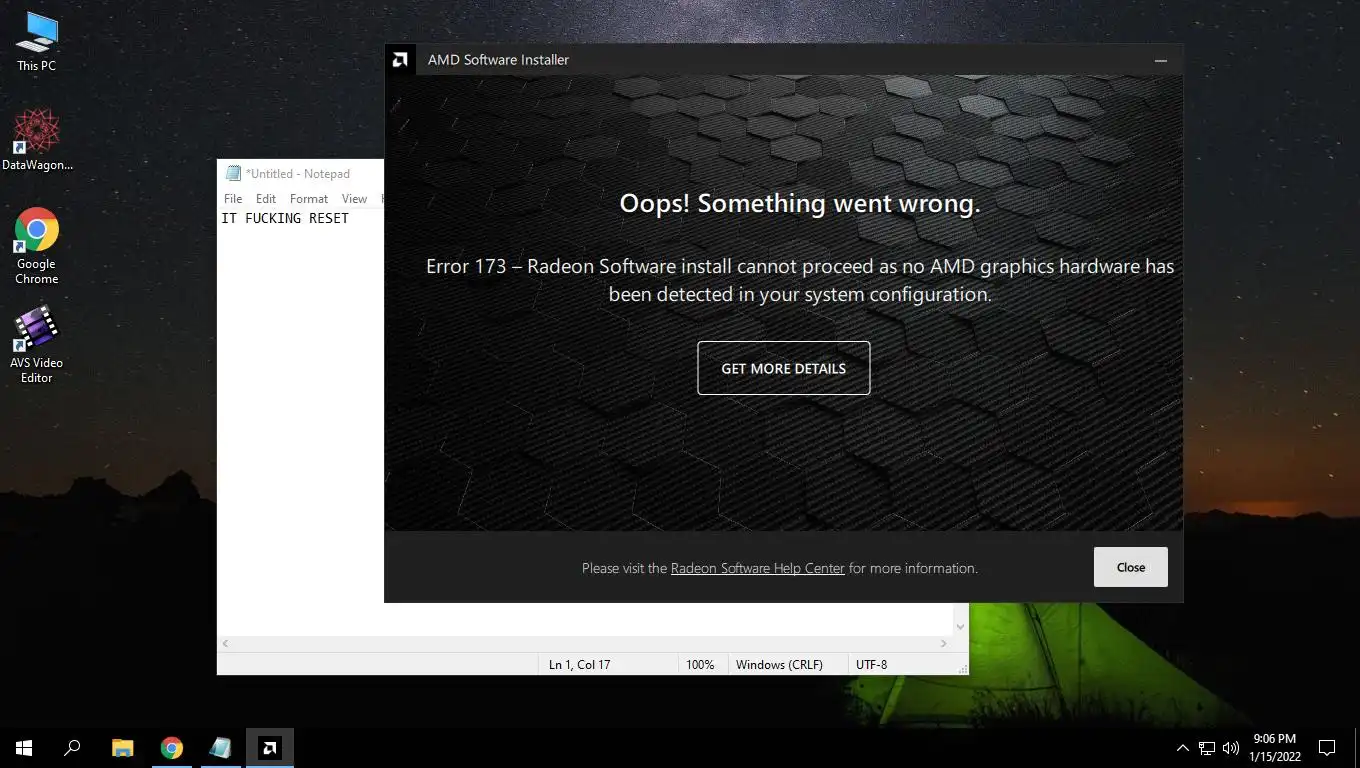Open the Windows Start menu
This screenshot has height=768, width=1360.
point(24,747)
